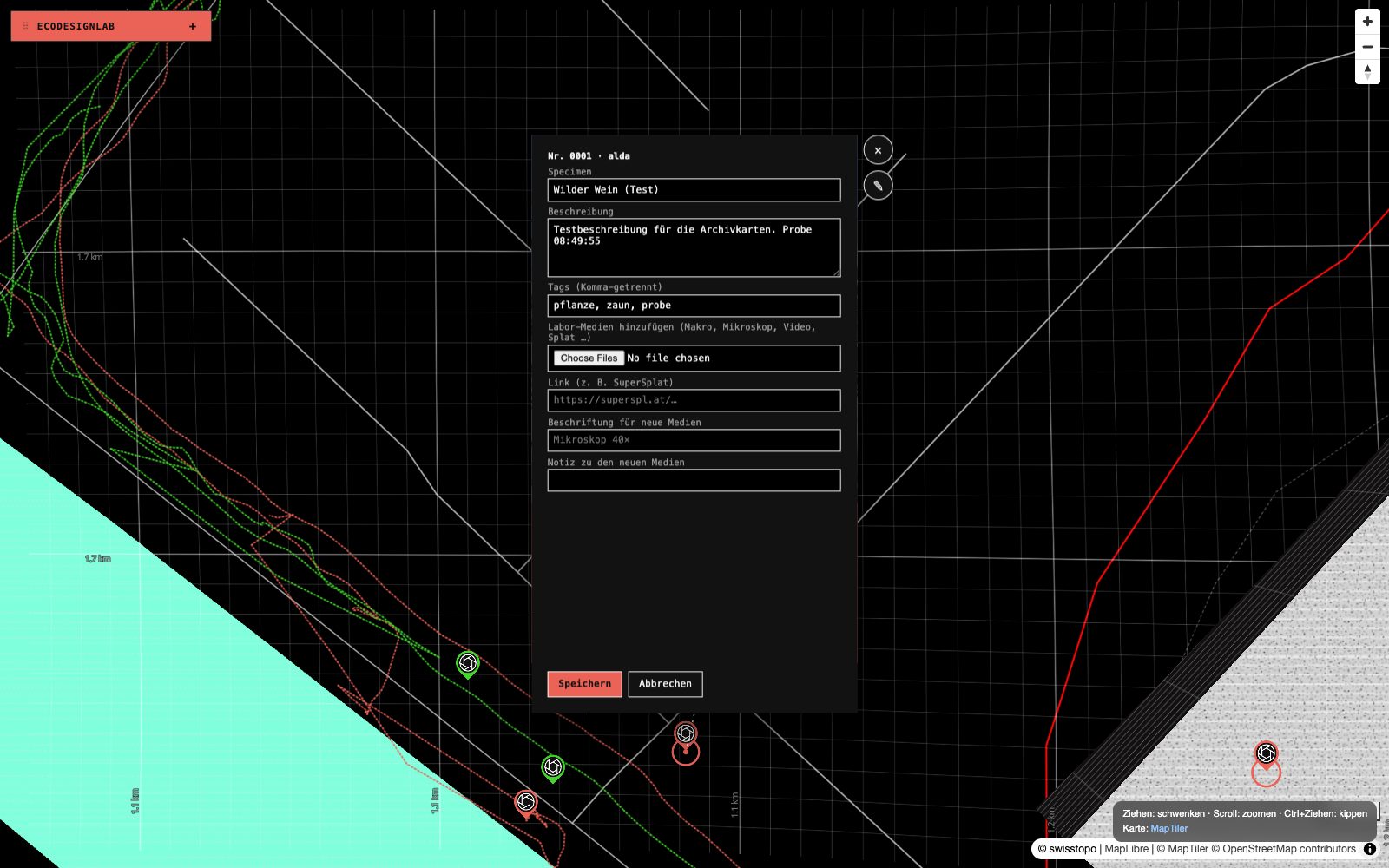Open the MapTiler link in map hint
This screenshot has height=868, width=1389.
1168,828
